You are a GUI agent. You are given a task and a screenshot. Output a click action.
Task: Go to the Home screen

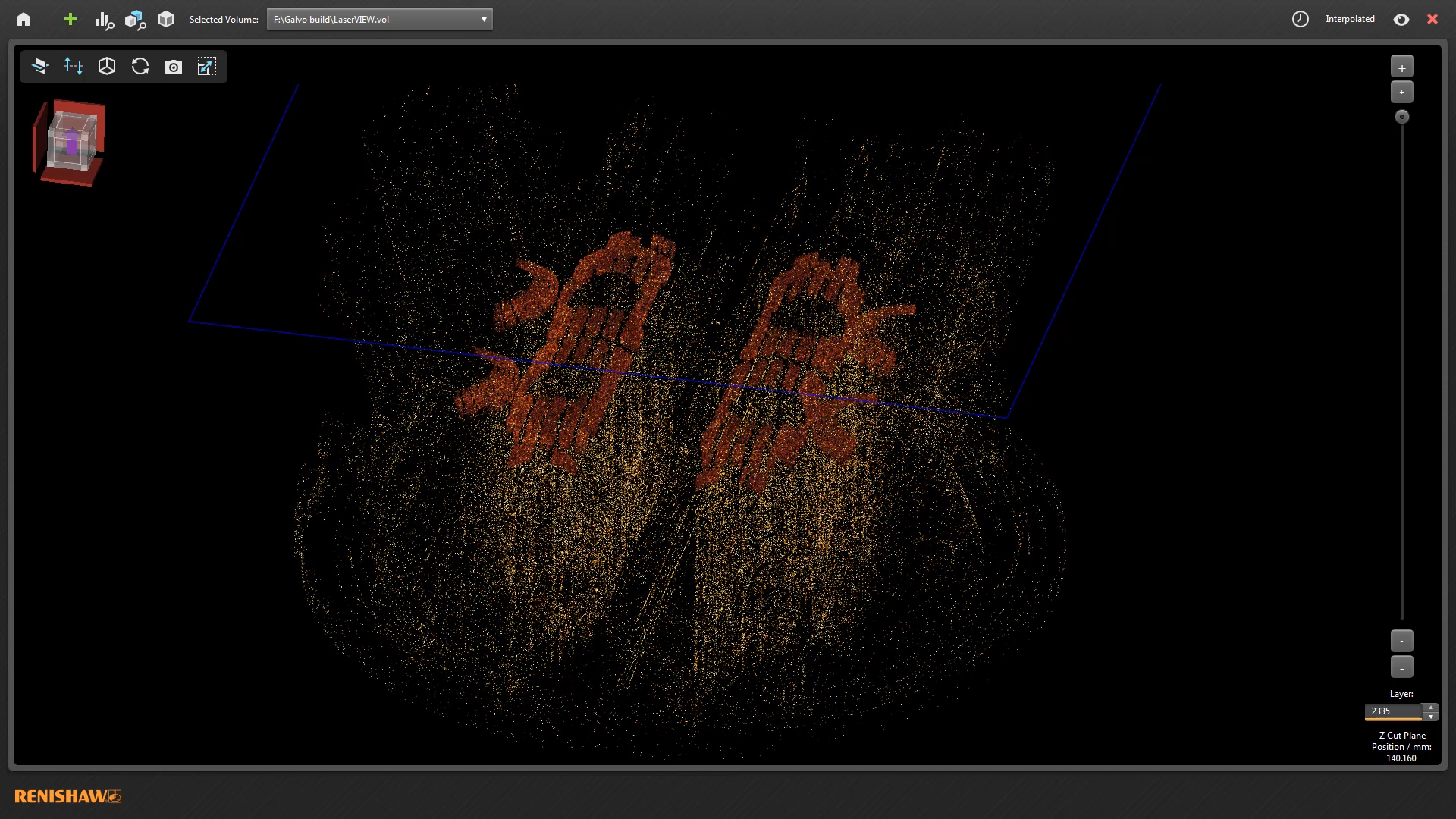(x=24, y=20)
